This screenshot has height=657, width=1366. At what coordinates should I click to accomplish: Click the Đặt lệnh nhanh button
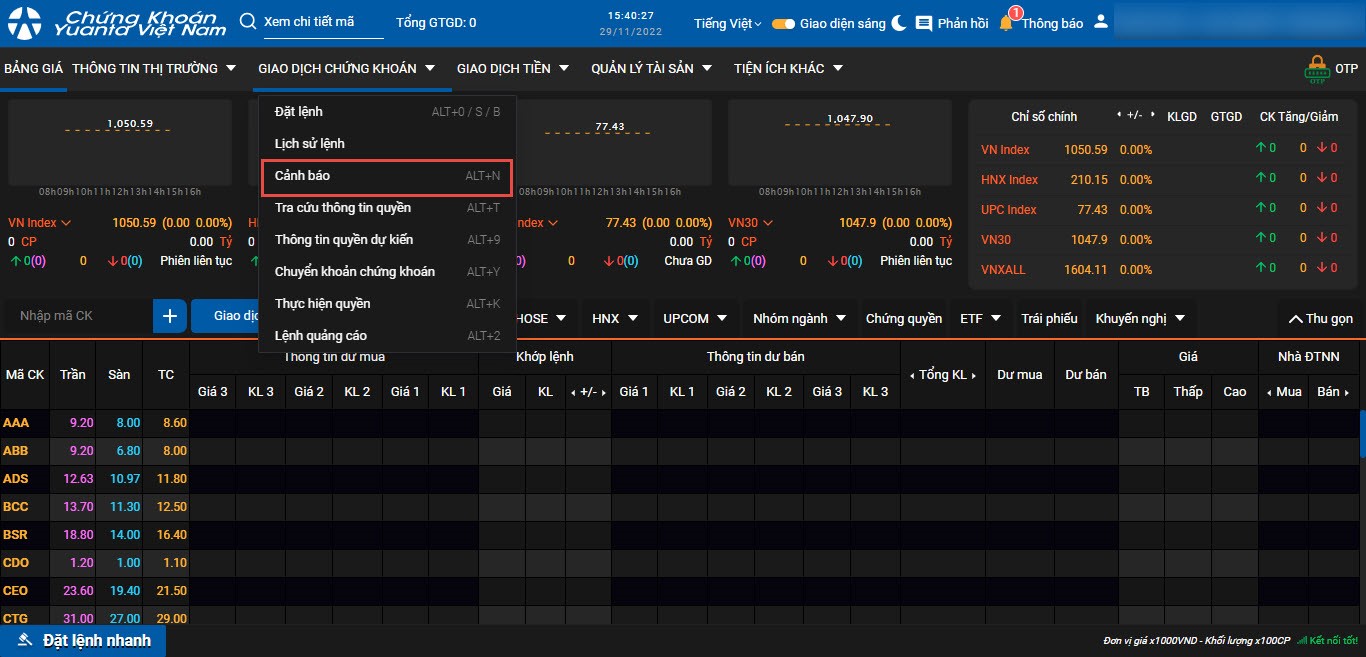point(83,640)
